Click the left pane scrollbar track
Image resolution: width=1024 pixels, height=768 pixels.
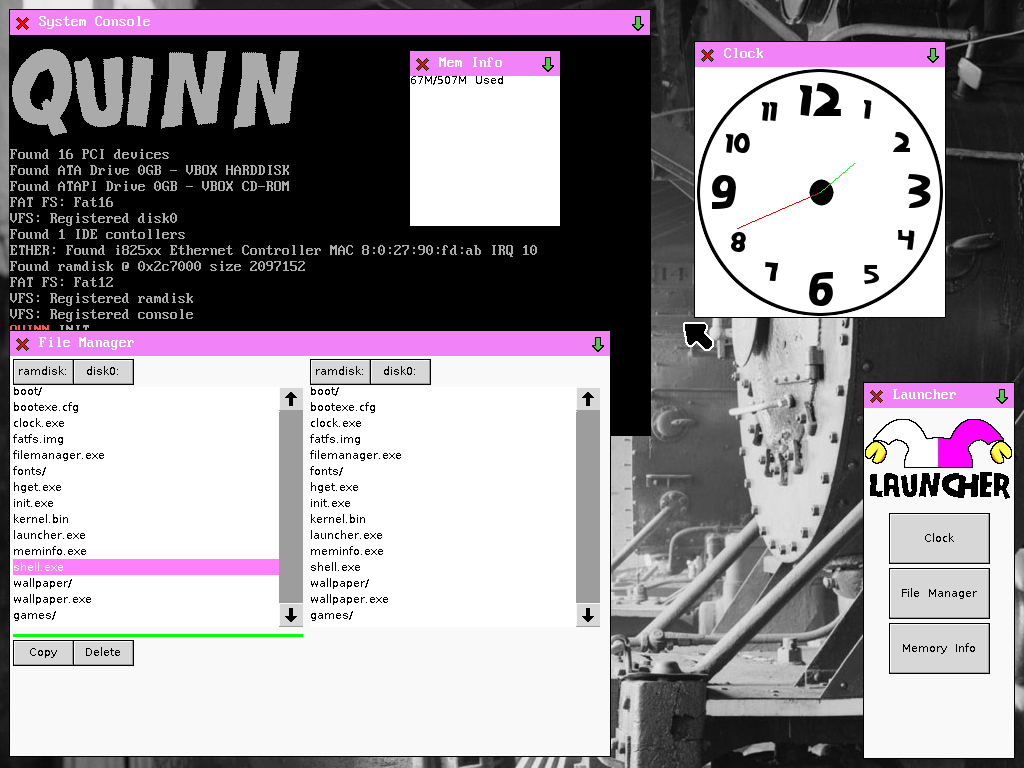pos(291,507)
